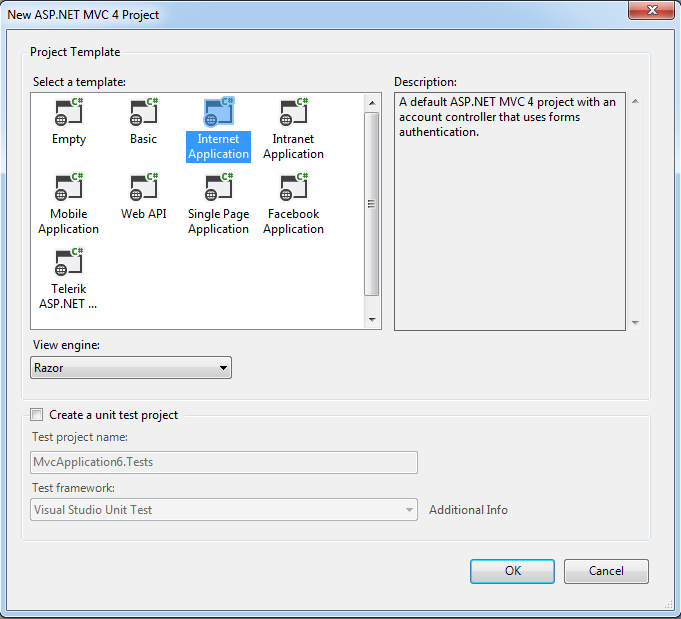The width and height of the screenshot is (681, 619).
Task: Click the template list scrollbar thumb
Action: click(x=372, y=204)
